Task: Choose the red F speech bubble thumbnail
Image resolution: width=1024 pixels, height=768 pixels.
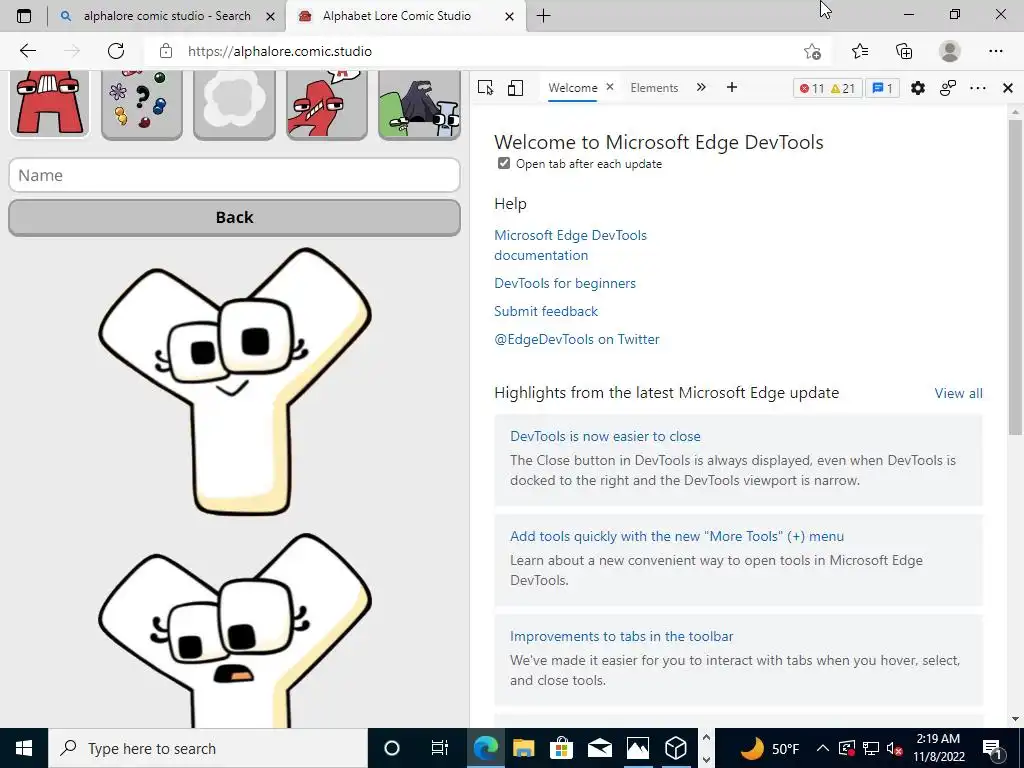Action: coord(327,103)
